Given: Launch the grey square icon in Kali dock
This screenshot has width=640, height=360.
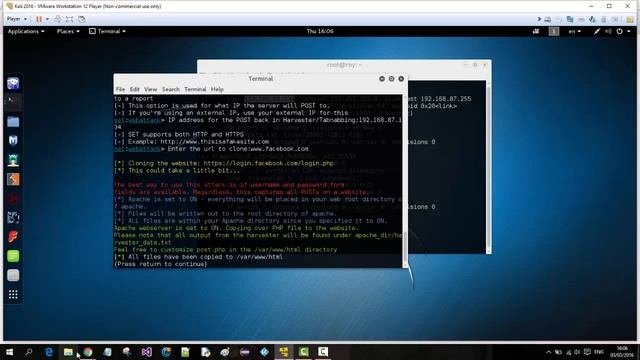Looking at the screenshot, I should tap(13, 275).
